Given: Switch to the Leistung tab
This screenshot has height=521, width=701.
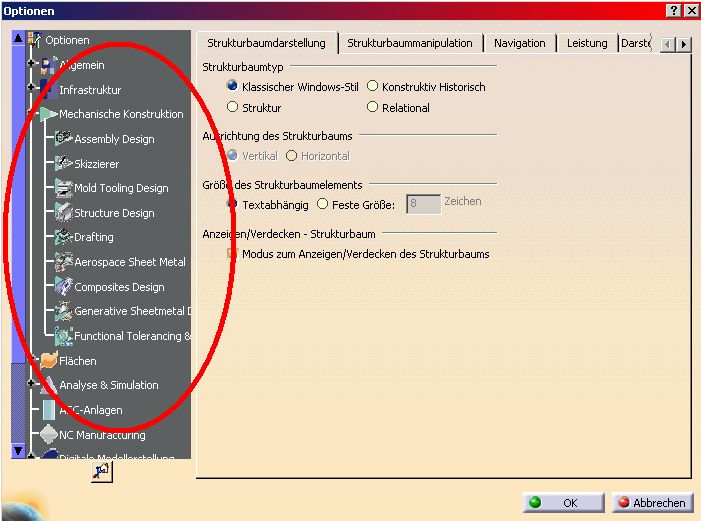Looking at the screenshot, I should pyautogui.click(x=587, y=43).
